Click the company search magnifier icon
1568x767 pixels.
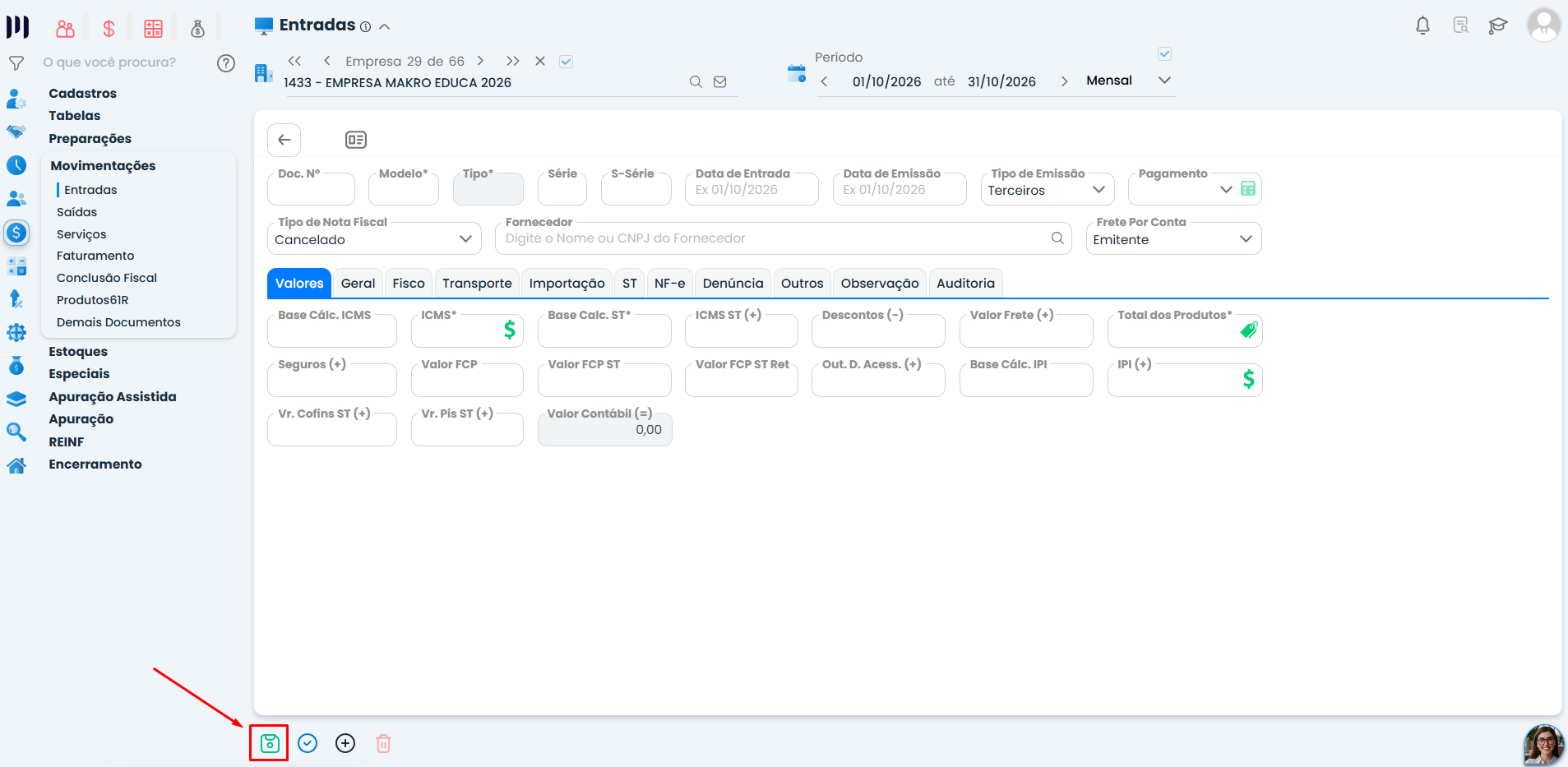(x=696, y=82)
